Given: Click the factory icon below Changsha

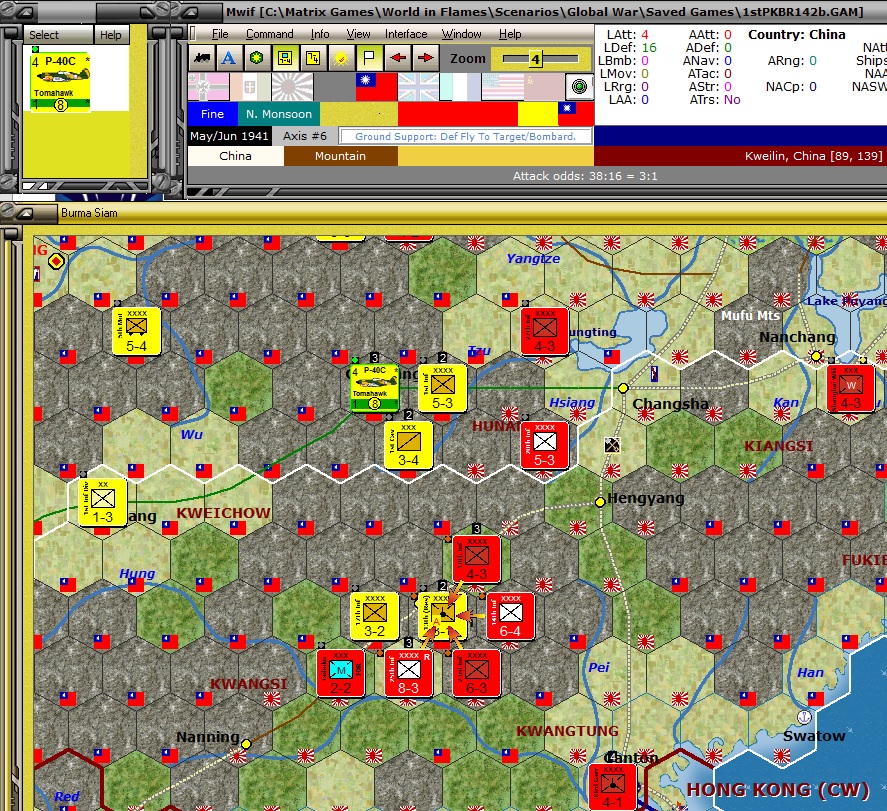Looking at the screenshot, I should pyautogui.click(x=612, y=446).
